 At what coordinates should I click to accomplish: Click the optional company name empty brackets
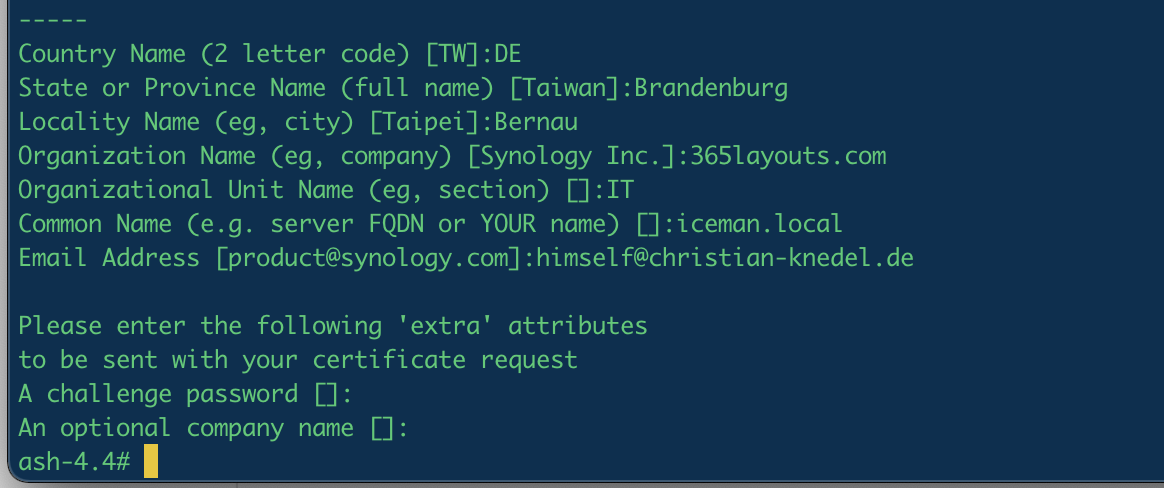pos(382,428)
